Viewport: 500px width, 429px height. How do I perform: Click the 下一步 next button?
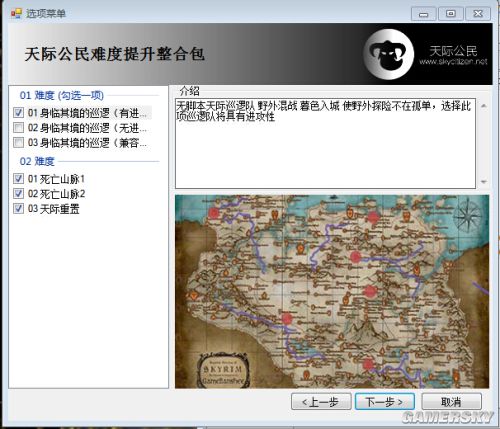[385, 402]
